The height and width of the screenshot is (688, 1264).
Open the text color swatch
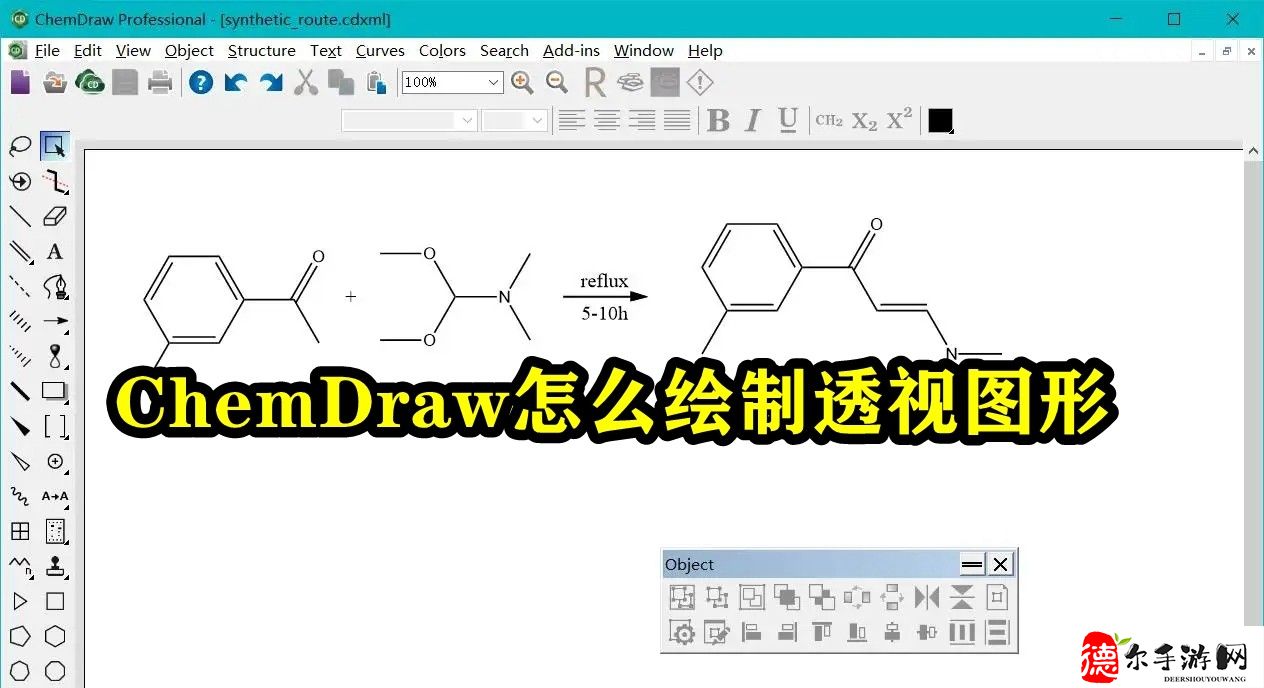pos(940,120)
